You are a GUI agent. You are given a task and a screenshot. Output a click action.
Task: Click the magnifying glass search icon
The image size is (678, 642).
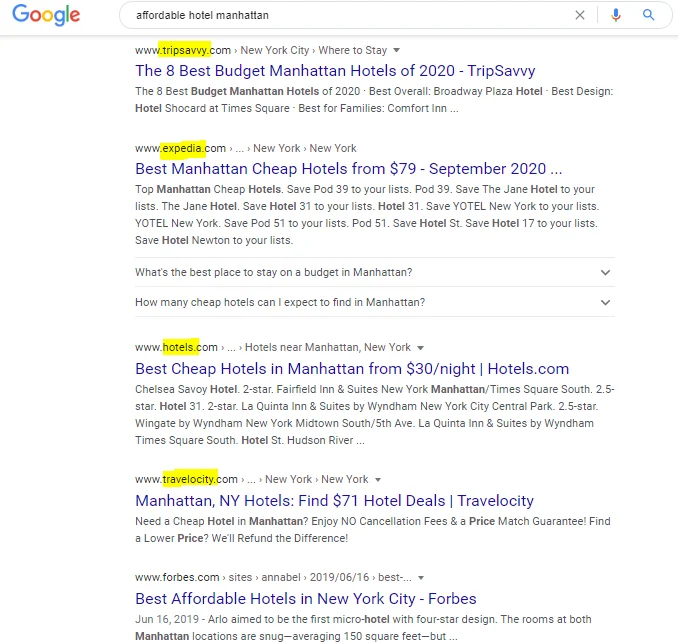click(x=648, y=15)
